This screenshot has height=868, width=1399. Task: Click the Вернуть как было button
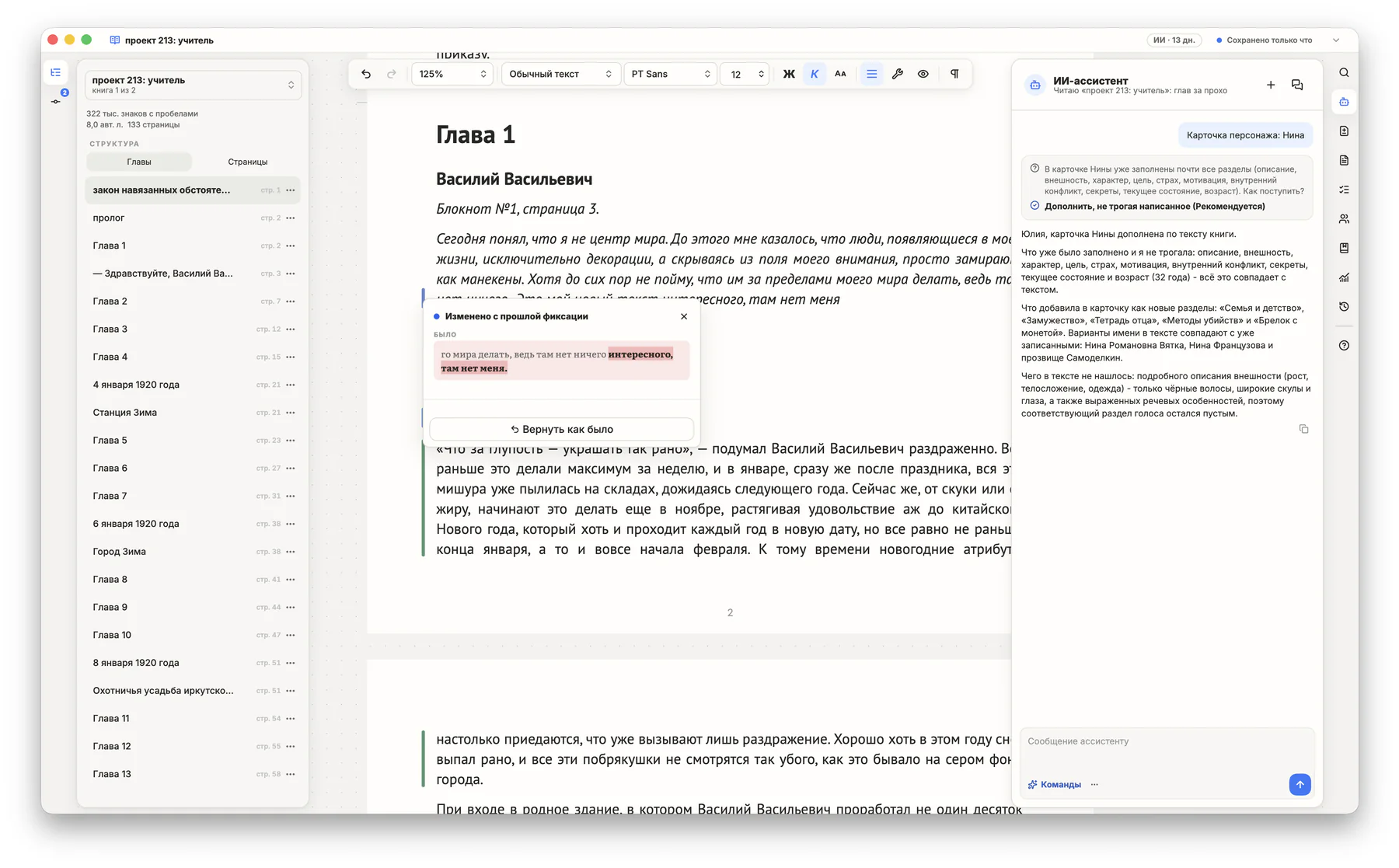tap(561, 429)
